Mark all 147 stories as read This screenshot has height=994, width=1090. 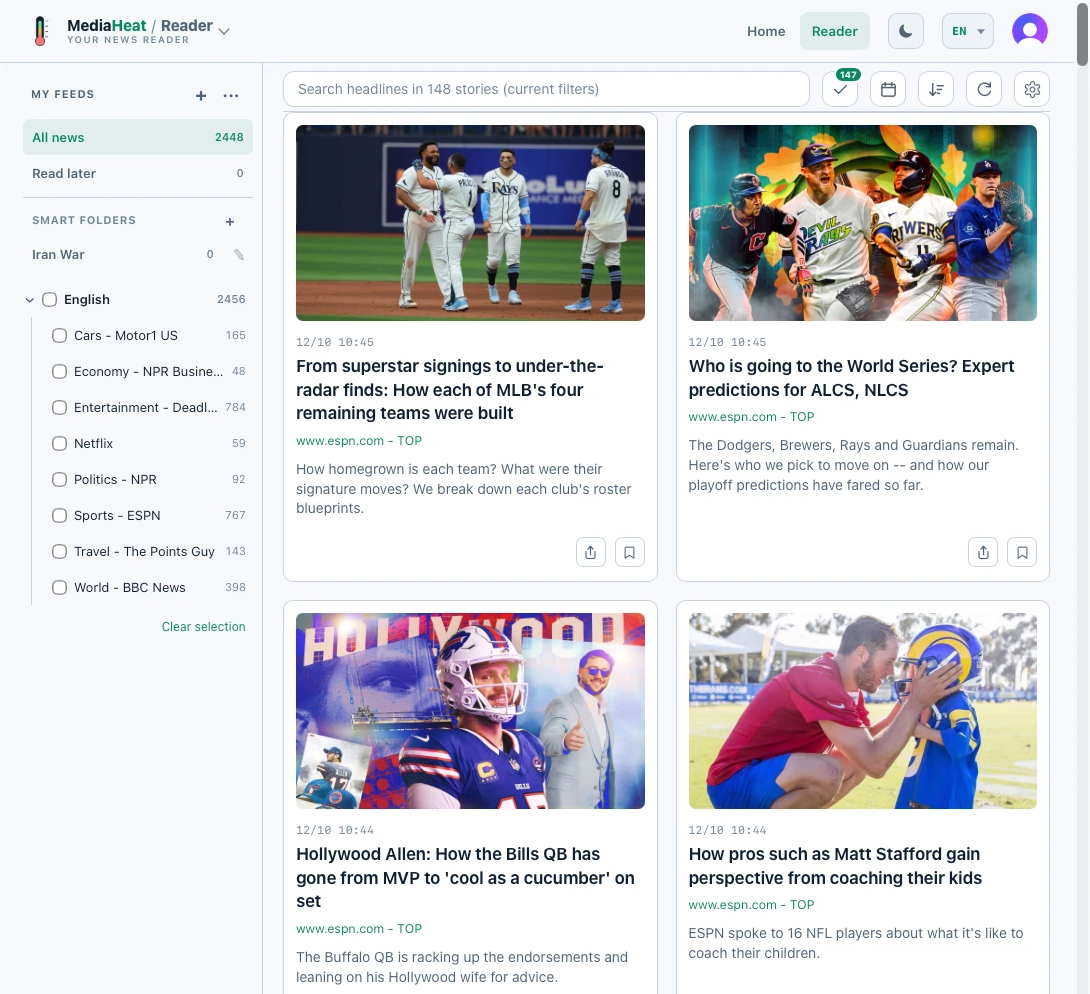click(840, 89)
